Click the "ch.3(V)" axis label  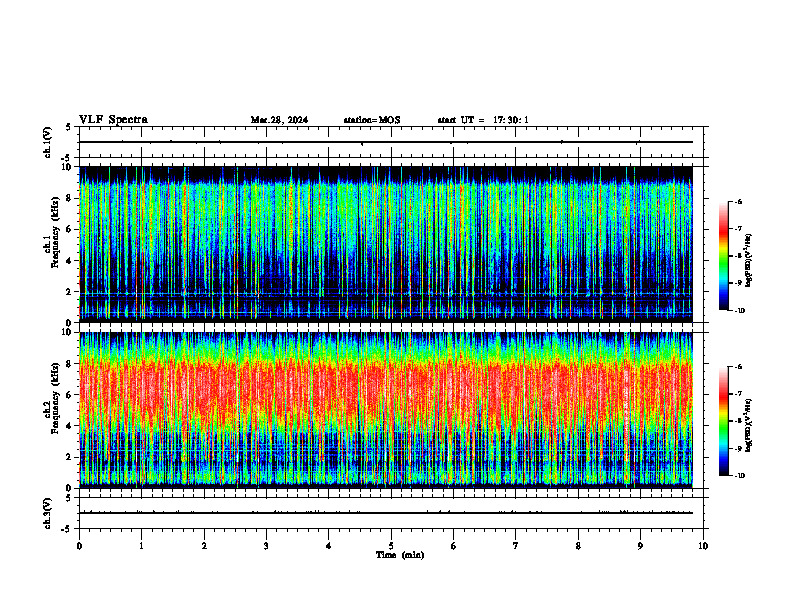pos(48,513)
